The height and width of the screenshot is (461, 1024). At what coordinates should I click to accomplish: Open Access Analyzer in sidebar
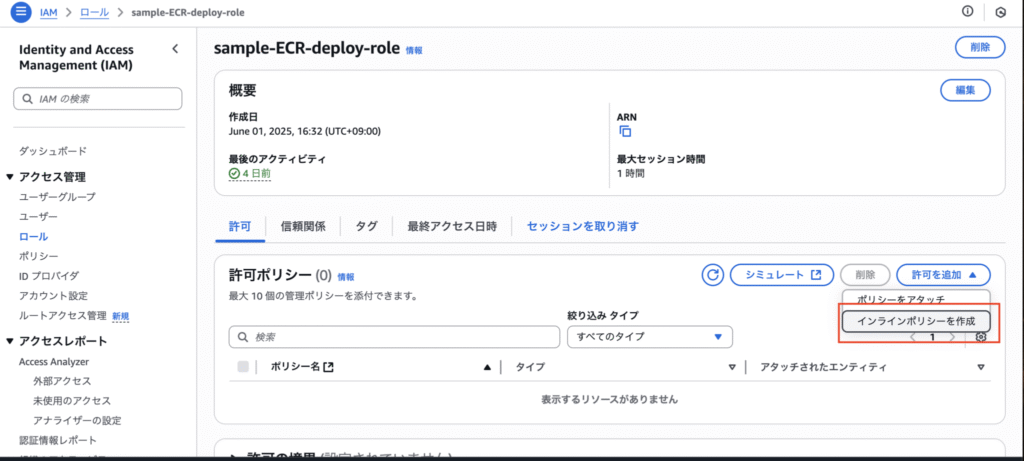[54, 361]
